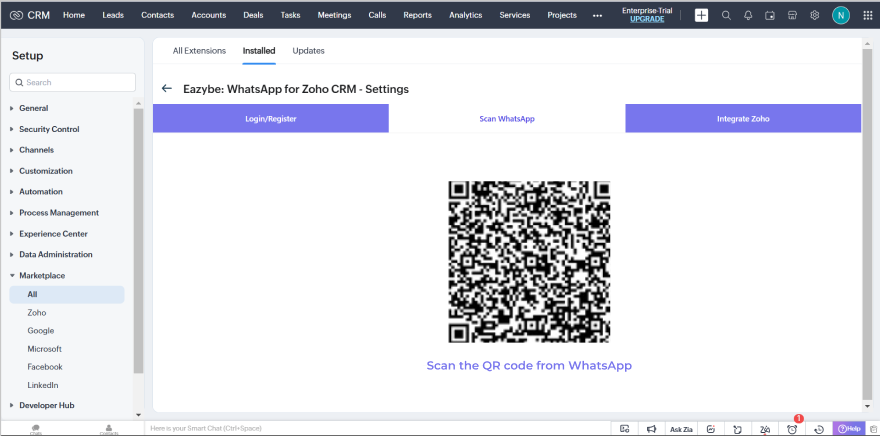Viewport: 880px width, 436px height.
Task: Focus the Setup search field
Action: click(72, 82)
